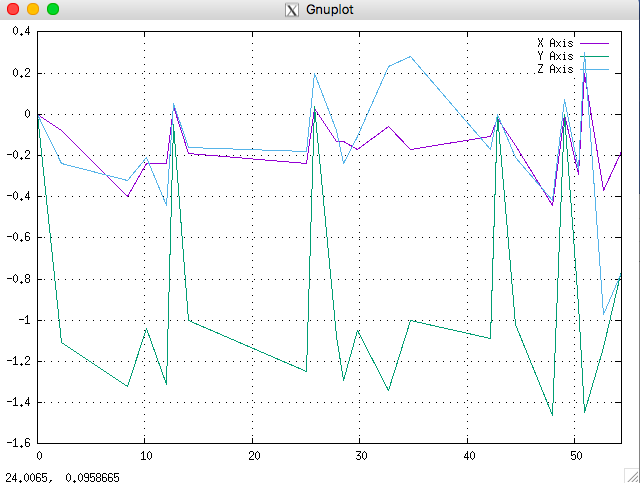The image size is (640, 483).
Task: Click the y-axis tick label '-1.6'
Action: pyautogui.click(x=19, y=443)
